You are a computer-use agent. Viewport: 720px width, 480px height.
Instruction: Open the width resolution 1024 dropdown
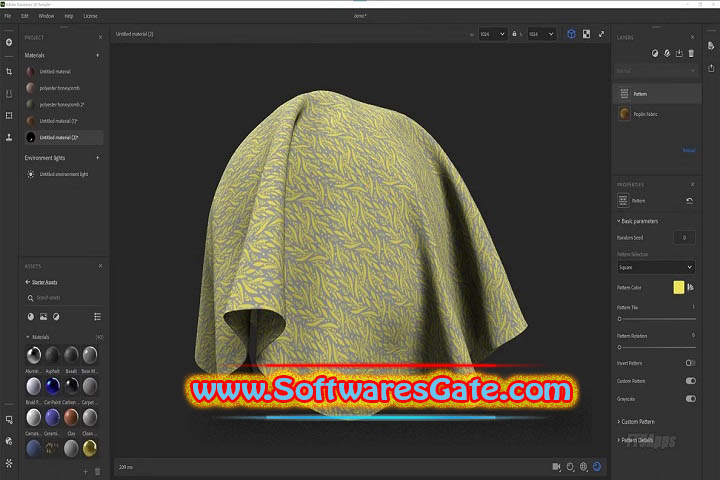pyautogui.click(x=493, y=34)
